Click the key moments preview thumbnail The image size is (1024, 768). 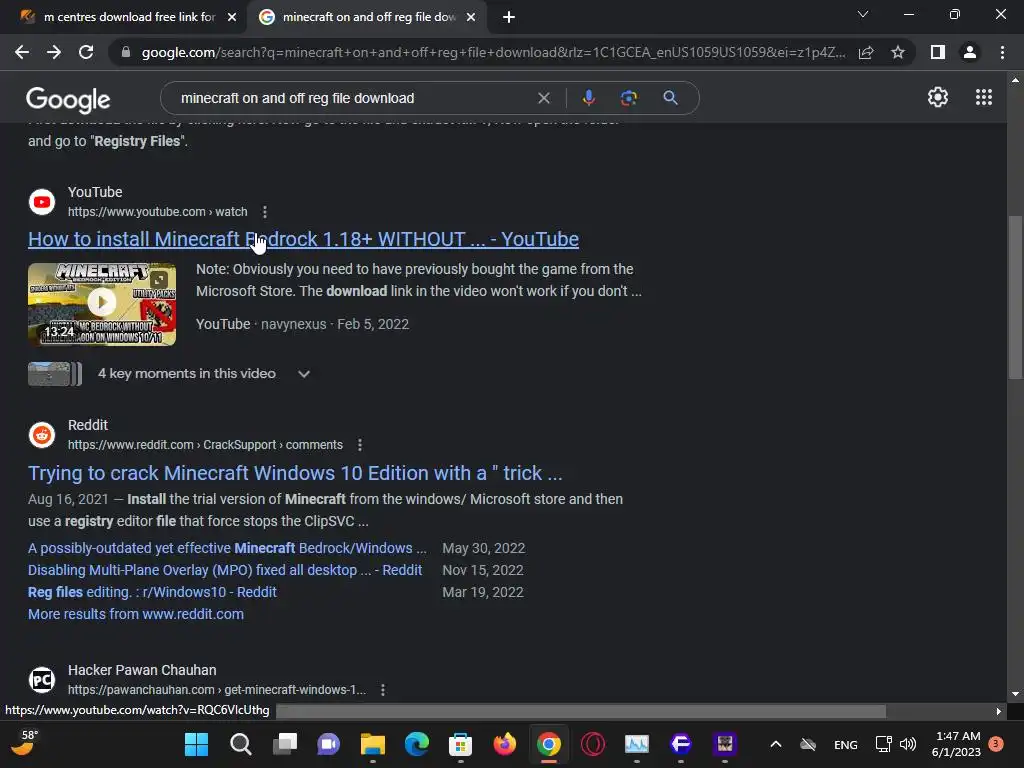click(55, 374)
